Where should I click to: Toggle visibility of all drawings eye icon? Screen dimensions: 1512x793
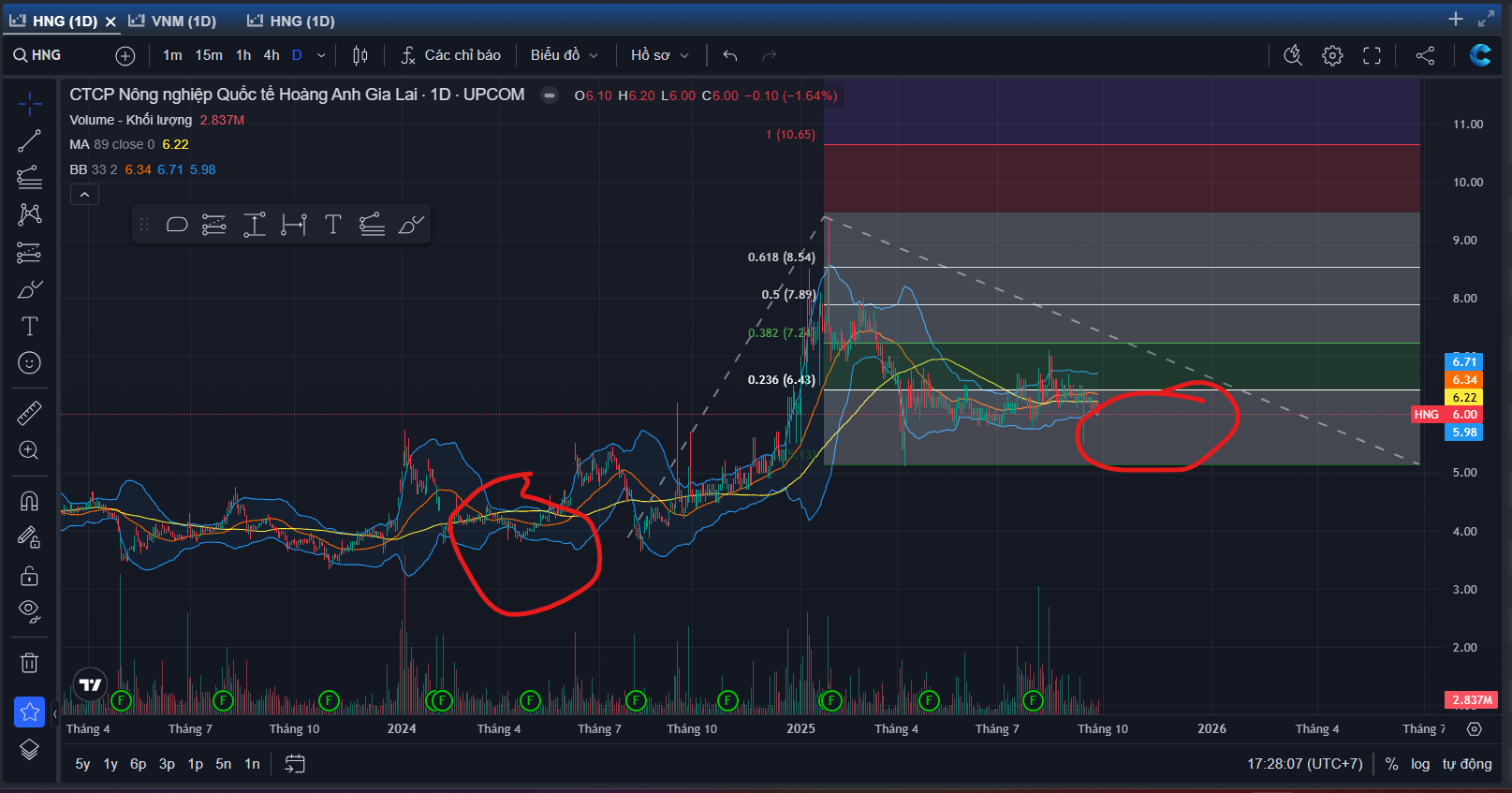click(29, 611)
